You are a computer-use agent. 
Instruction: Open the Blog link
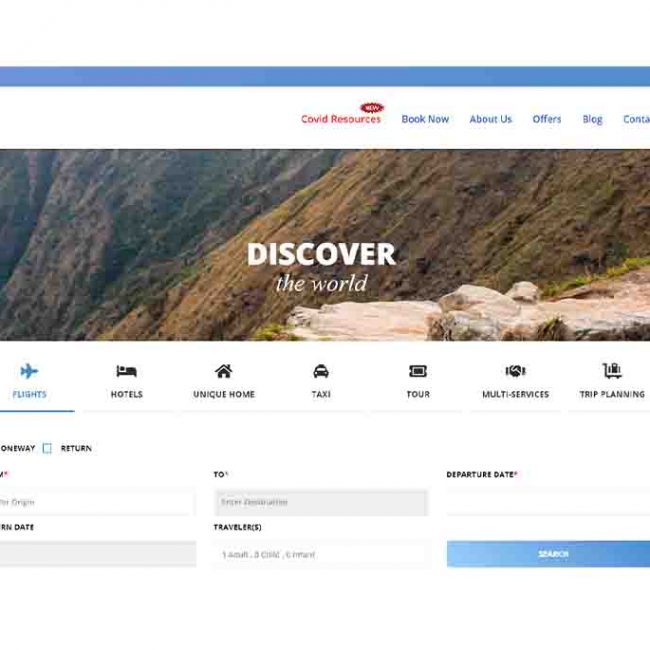pyautogui.click(x=592, y=119)
